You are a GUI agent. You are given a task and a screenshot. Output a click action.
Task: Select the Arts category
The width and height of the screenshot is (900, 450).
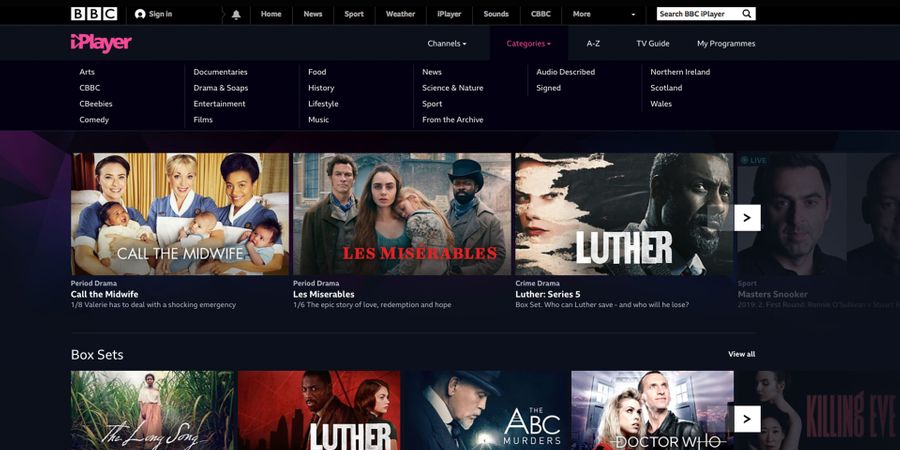click(x=87, y=72)
